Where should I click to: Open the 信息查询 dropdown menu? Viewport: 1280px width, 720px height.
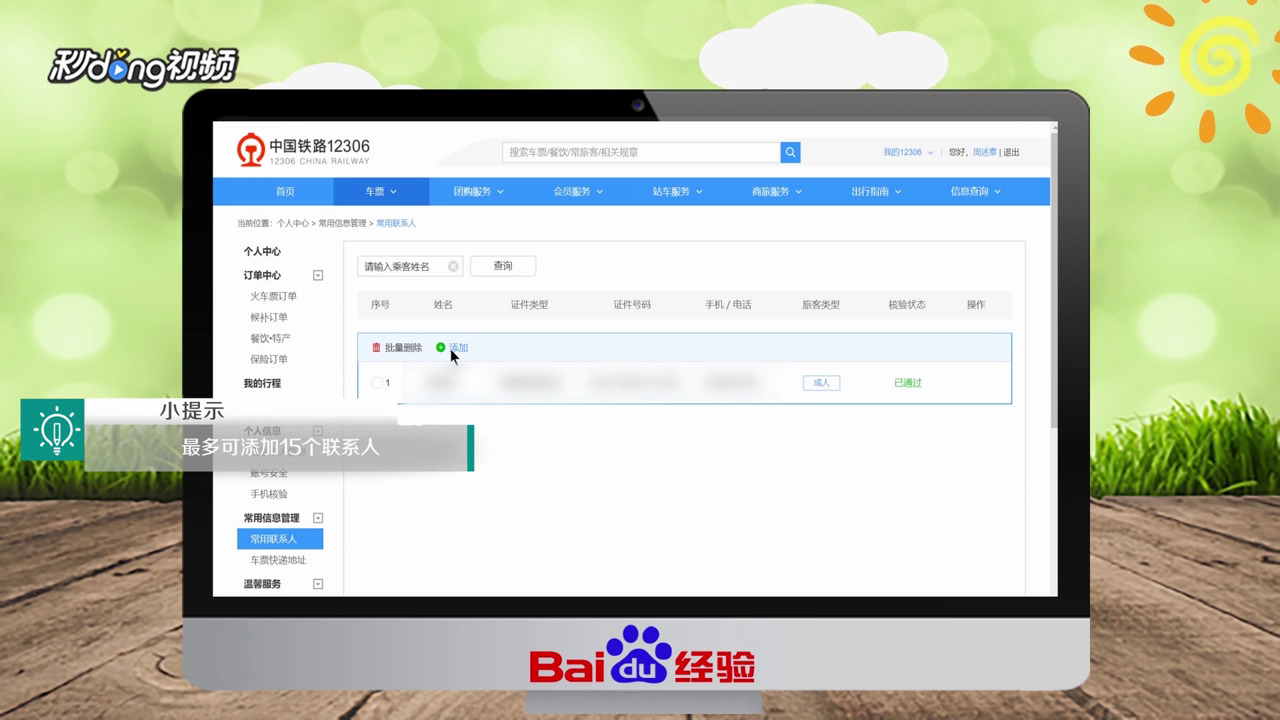tap(975, 191)
